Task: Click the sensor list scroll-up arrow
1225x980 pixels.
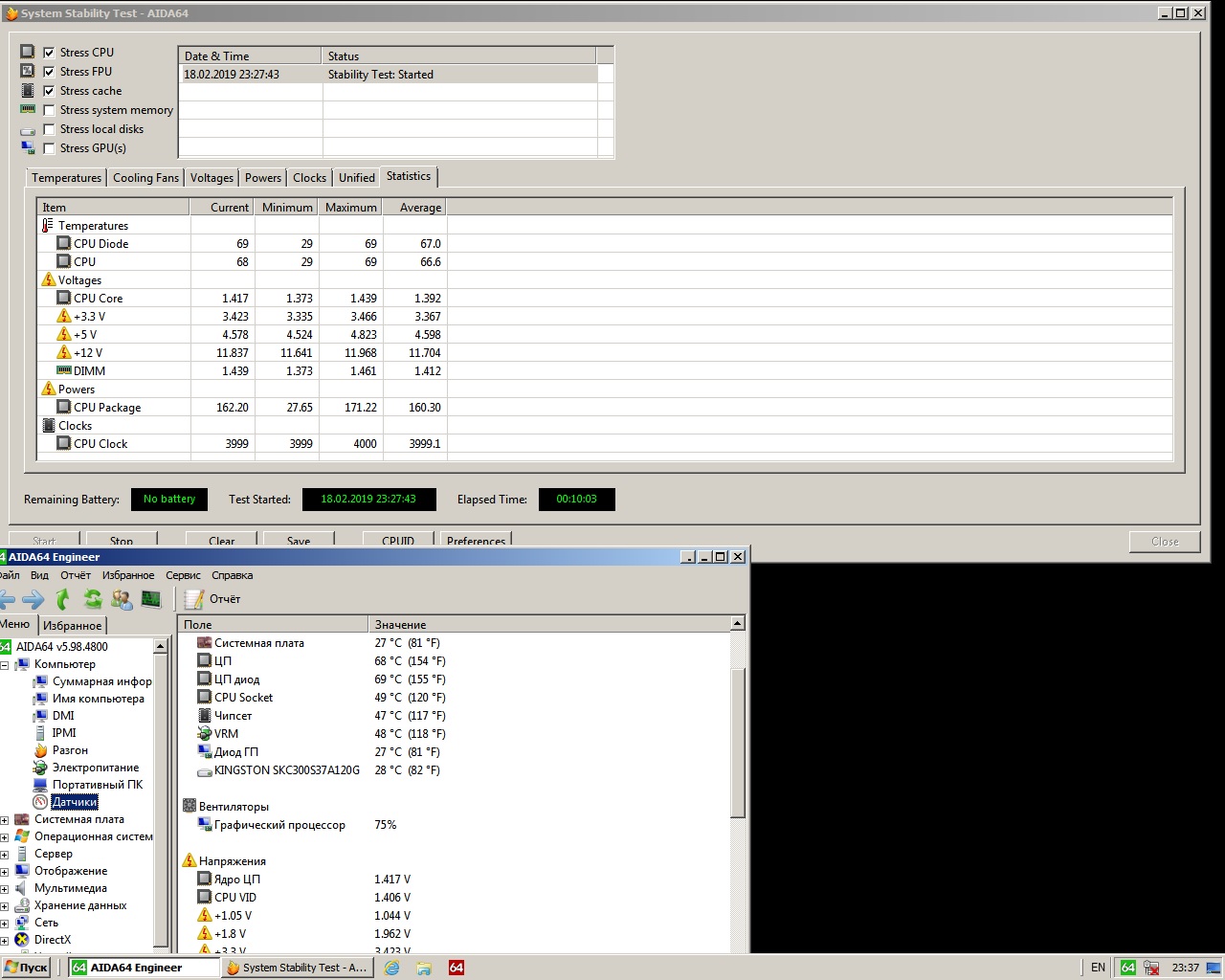Action: coord(737,624)
